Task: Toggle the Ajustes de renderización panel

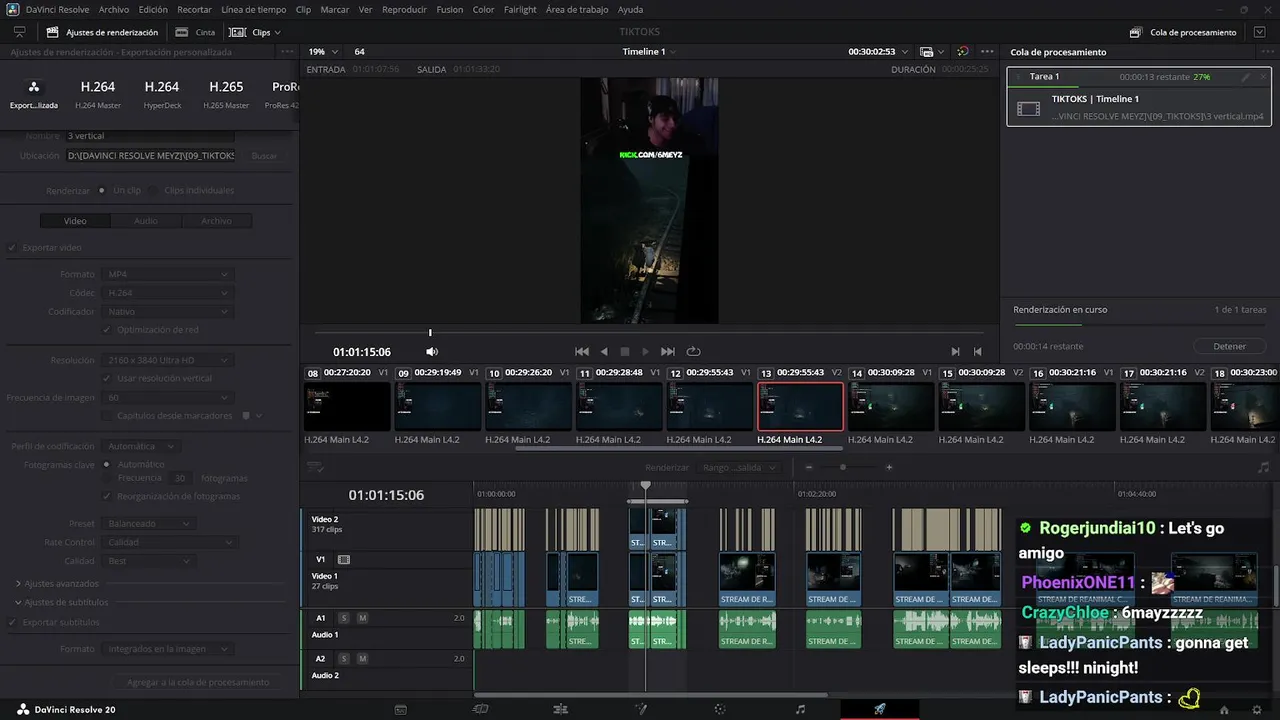Action: 101,32
